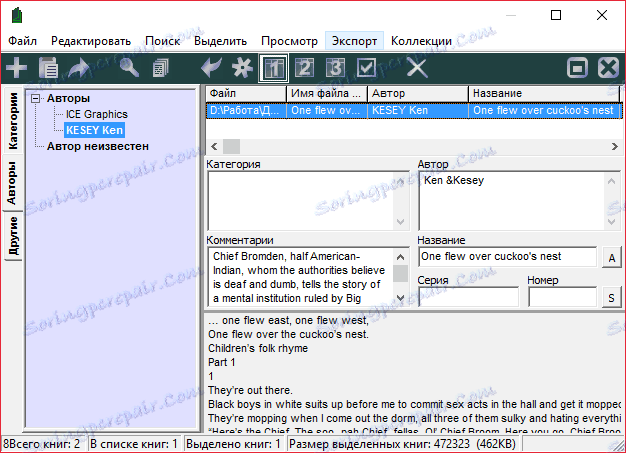The height and width of the screenshot is (453, 626).
Task: Click the Серия series input field
Action: click(x=469, y=297)
